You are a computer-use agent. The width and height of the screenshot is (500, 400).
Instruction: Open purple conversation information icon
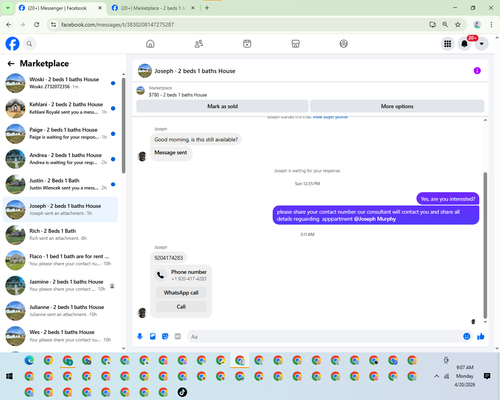click(x=477, y=71)
